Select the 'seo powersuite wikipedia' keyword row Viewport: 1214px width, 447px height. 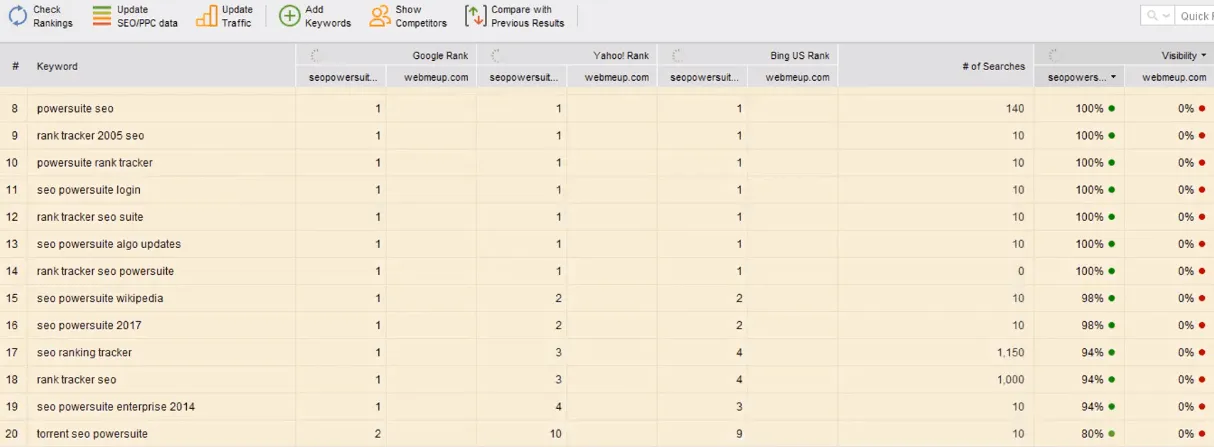click(x=100, y=298)
